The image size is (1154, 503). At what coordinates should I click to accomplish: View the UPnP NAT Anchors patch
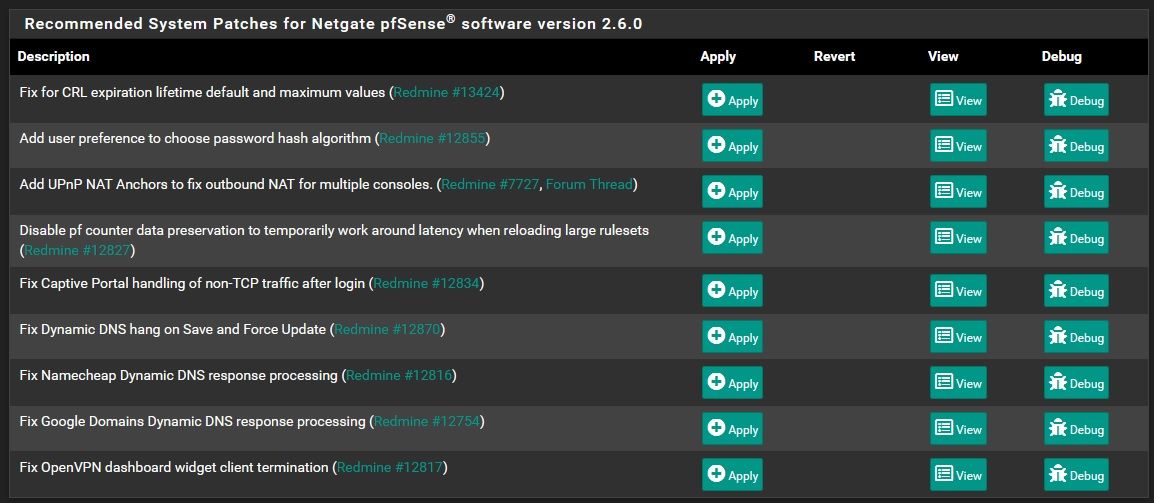click(958, 191)
